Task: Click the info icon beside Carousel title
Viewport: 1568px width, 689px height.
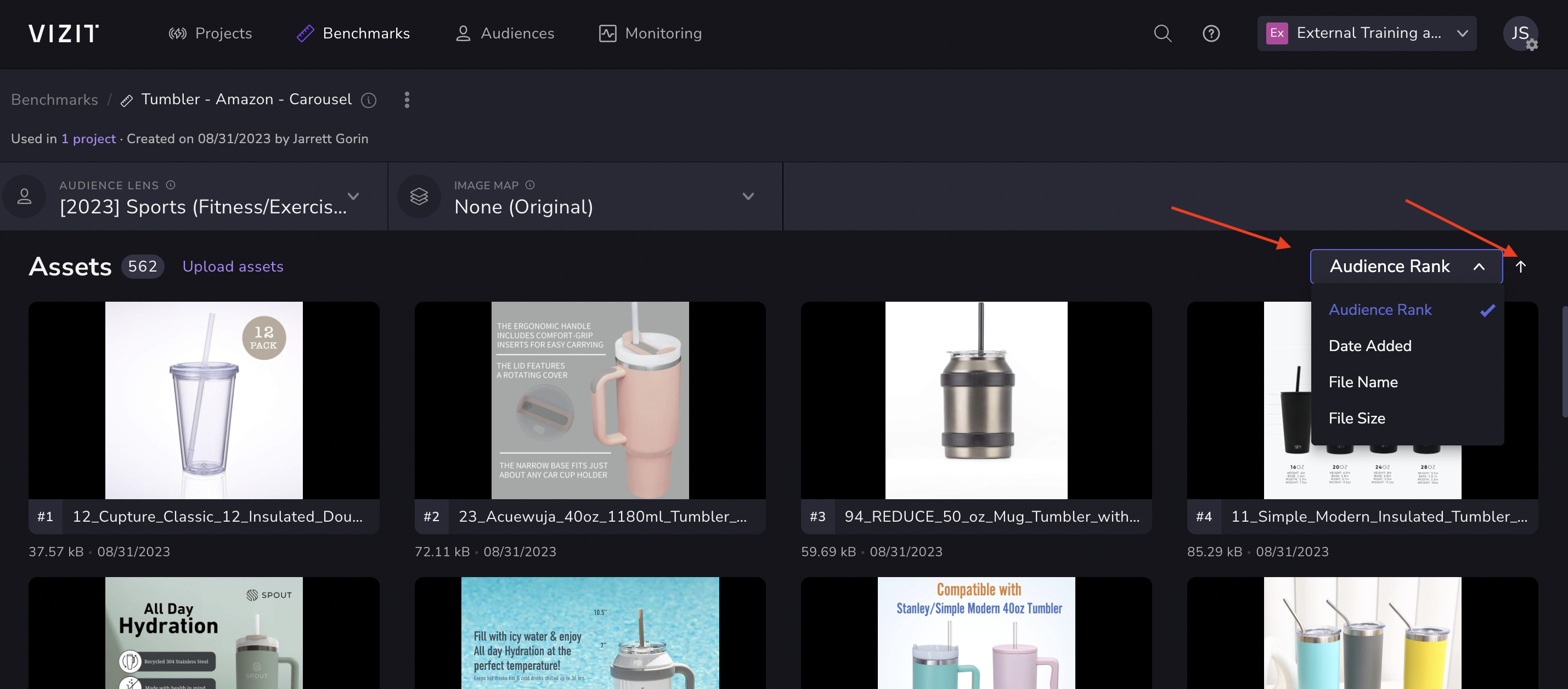Action: point(368,100)
